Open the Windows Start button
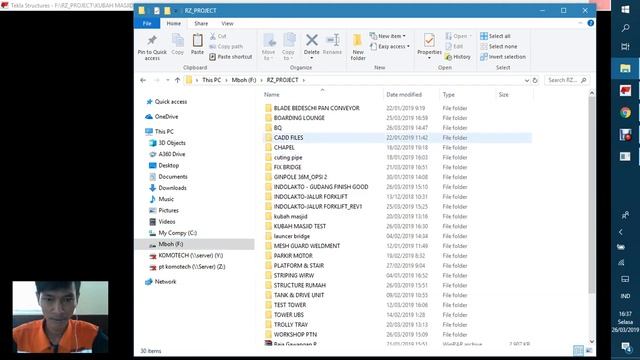The image size is (640, 360). (625, 9)
